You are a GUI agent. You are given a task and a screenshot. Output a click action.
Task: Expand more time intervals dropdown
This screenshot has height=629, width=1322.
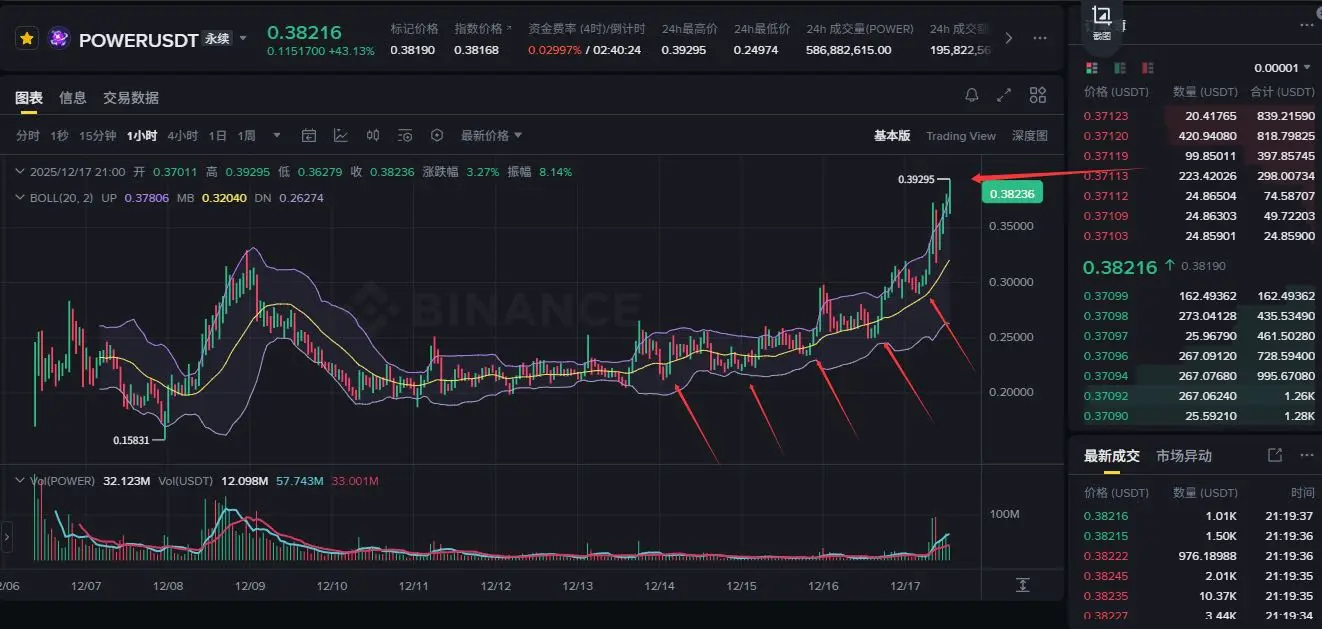click(x=277, y=136)
